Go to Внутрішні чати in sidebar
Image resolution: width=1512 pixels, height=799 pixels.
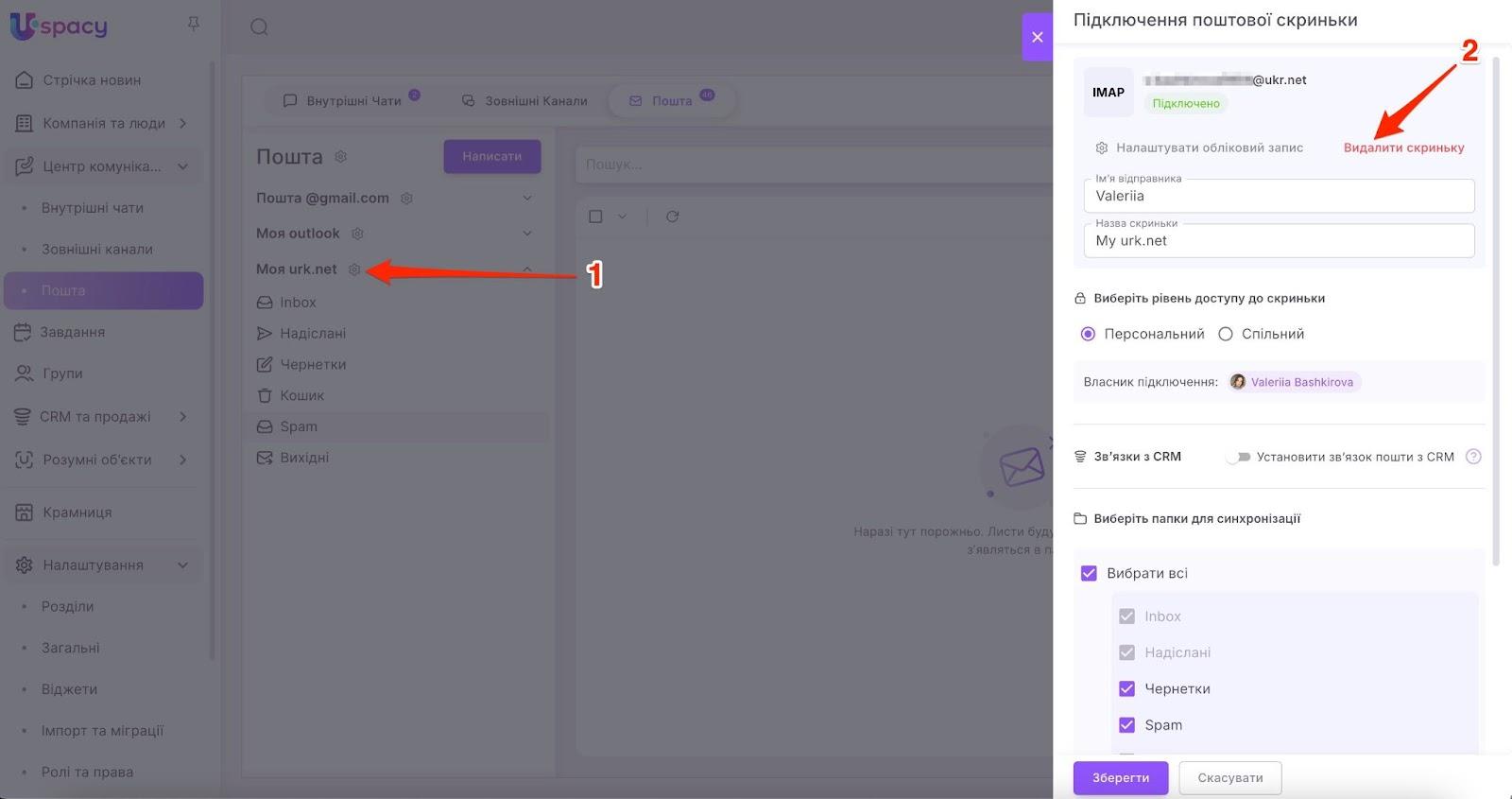coord(93,208)
